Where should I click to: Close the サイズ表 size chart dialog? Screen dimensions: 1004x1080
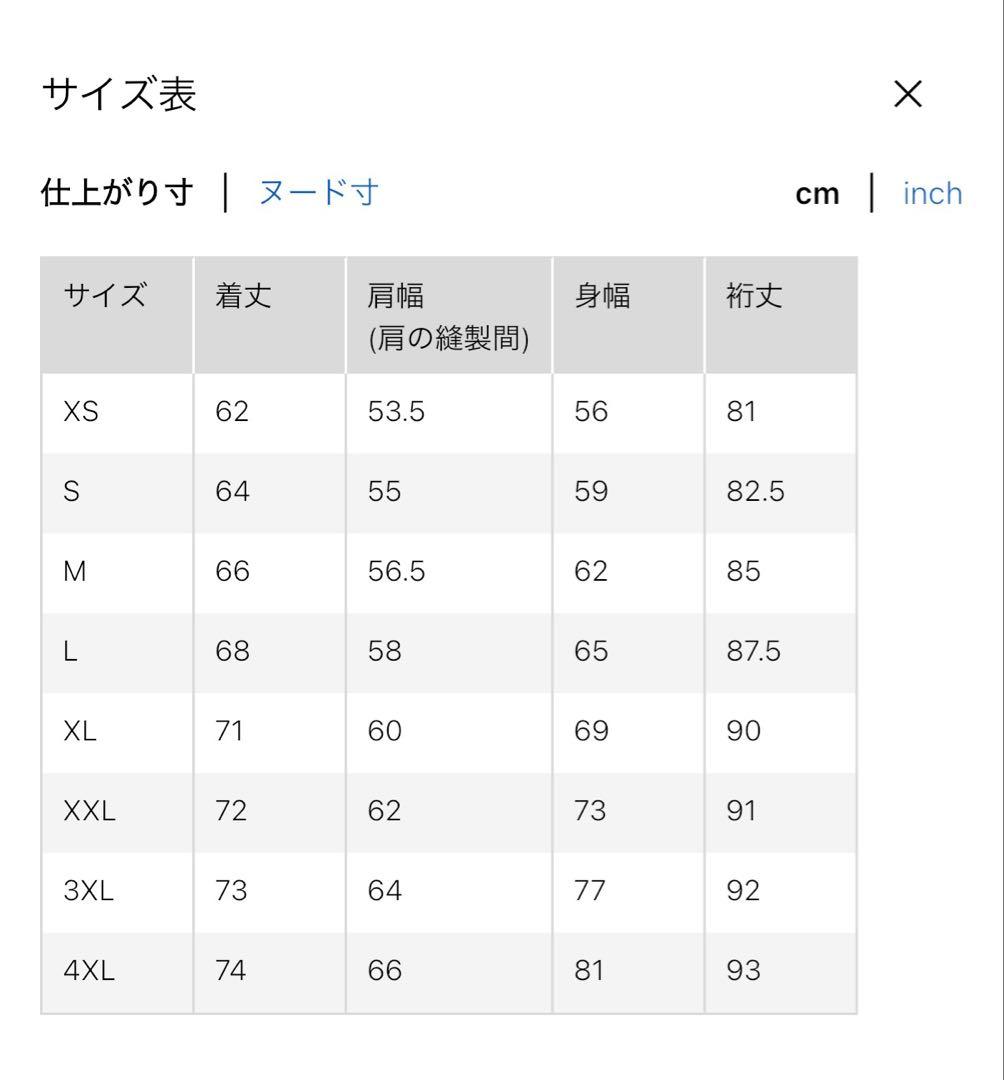908,94
